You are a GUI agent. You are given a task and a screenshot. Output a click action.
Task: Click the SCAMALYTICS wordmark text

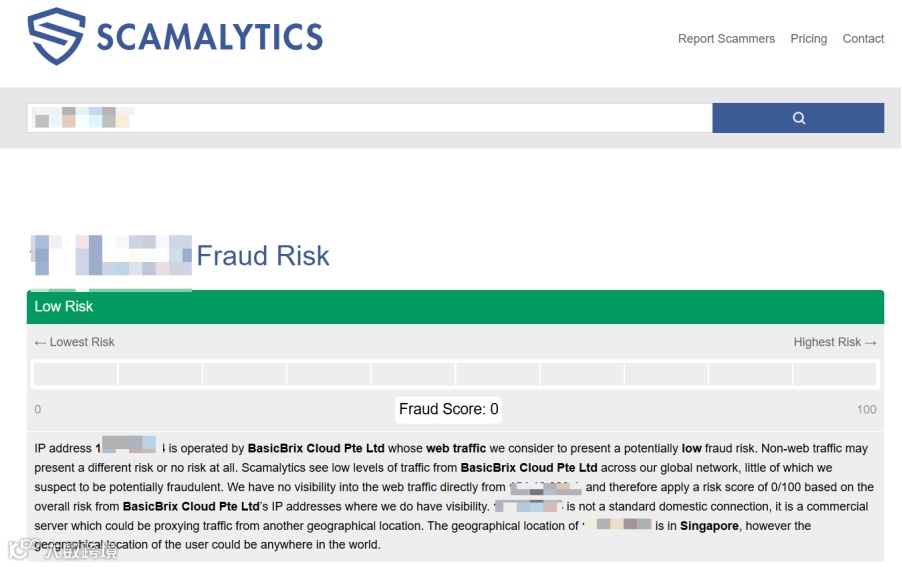pyautogui.click(x=209, y=37)
